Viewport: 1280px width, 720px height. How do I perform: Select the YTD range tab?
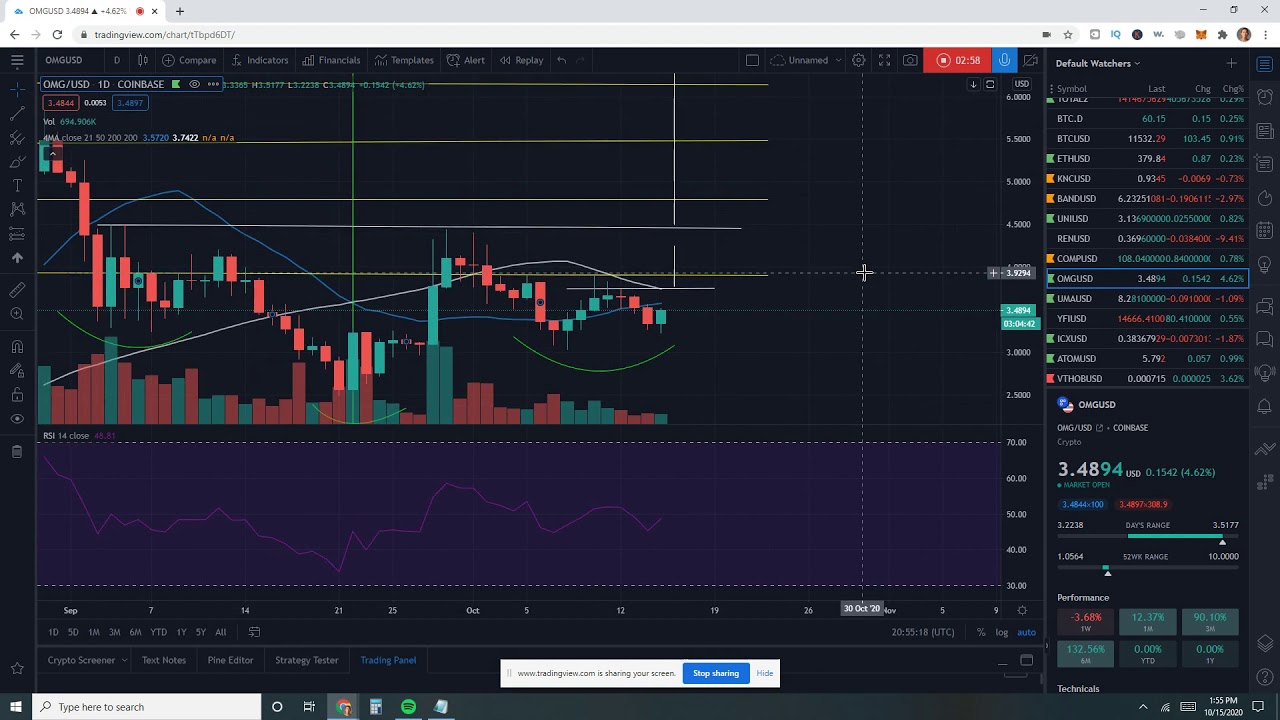pyautogui.click(x=158, y=632)
